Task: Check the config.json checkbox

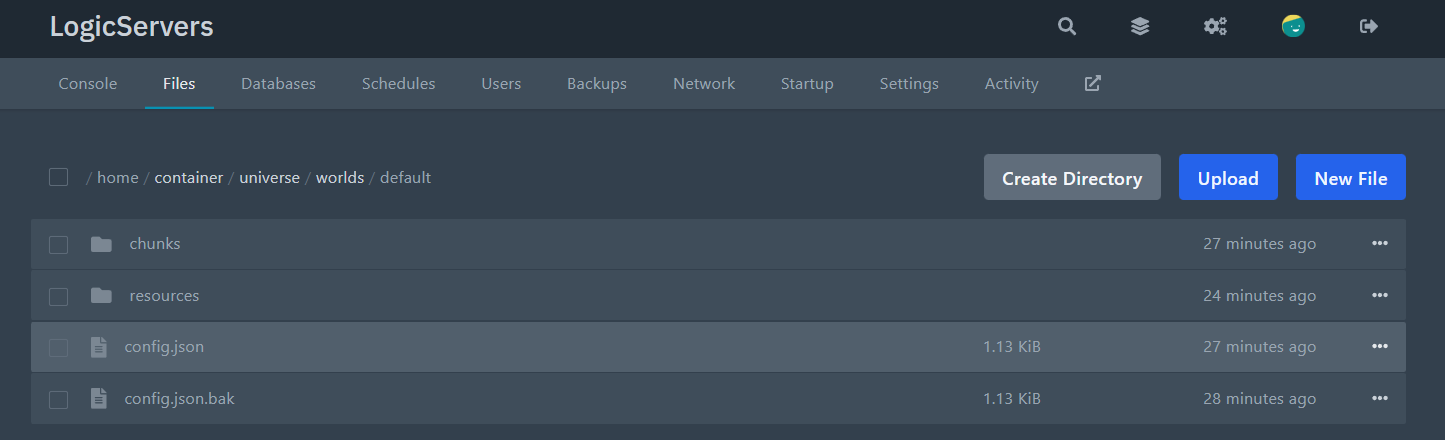Action: pyautogui.click(x=59, y=348)
